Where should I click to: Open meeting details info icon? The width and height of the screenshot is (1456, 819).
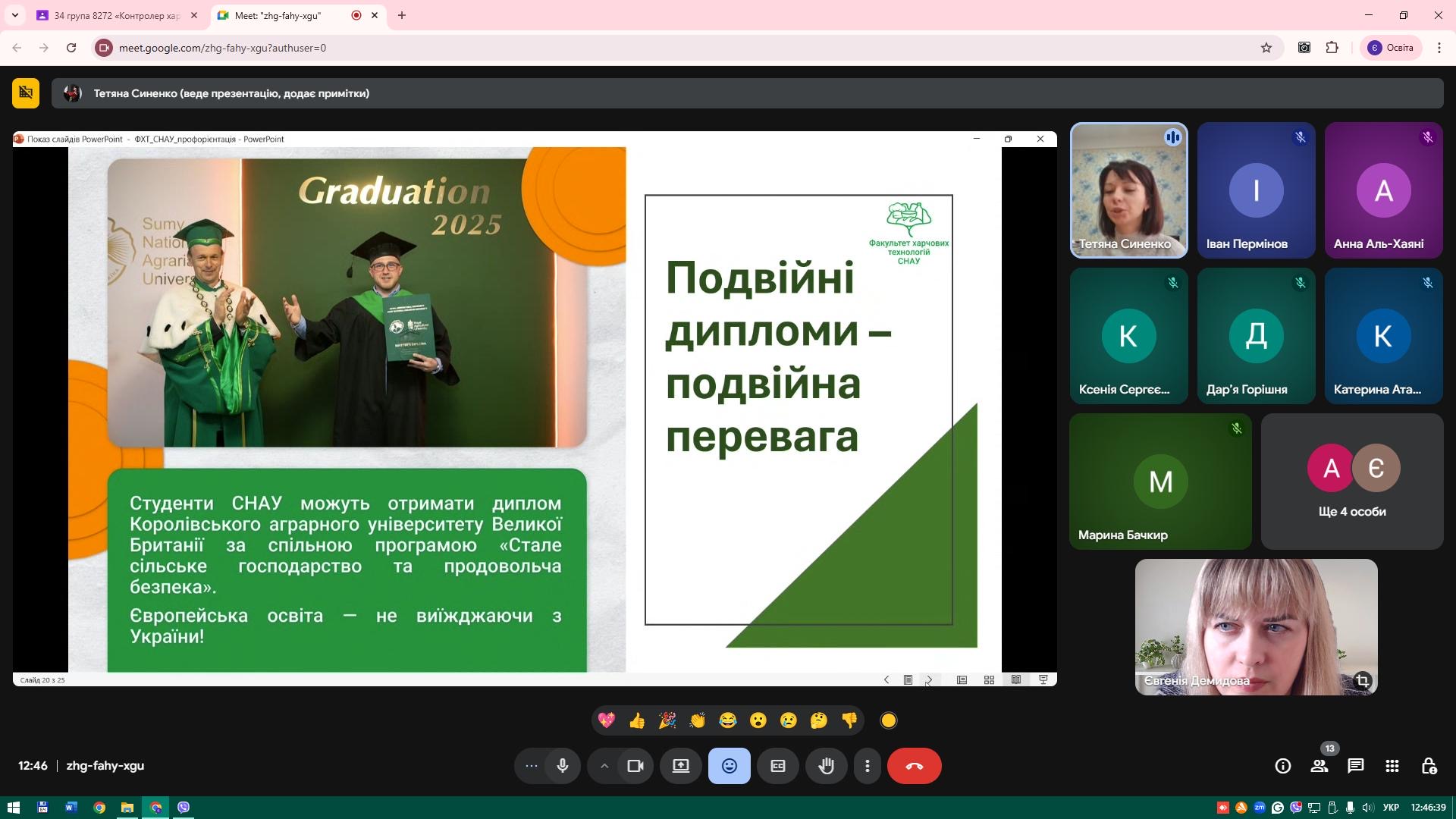pos(1282,766)
